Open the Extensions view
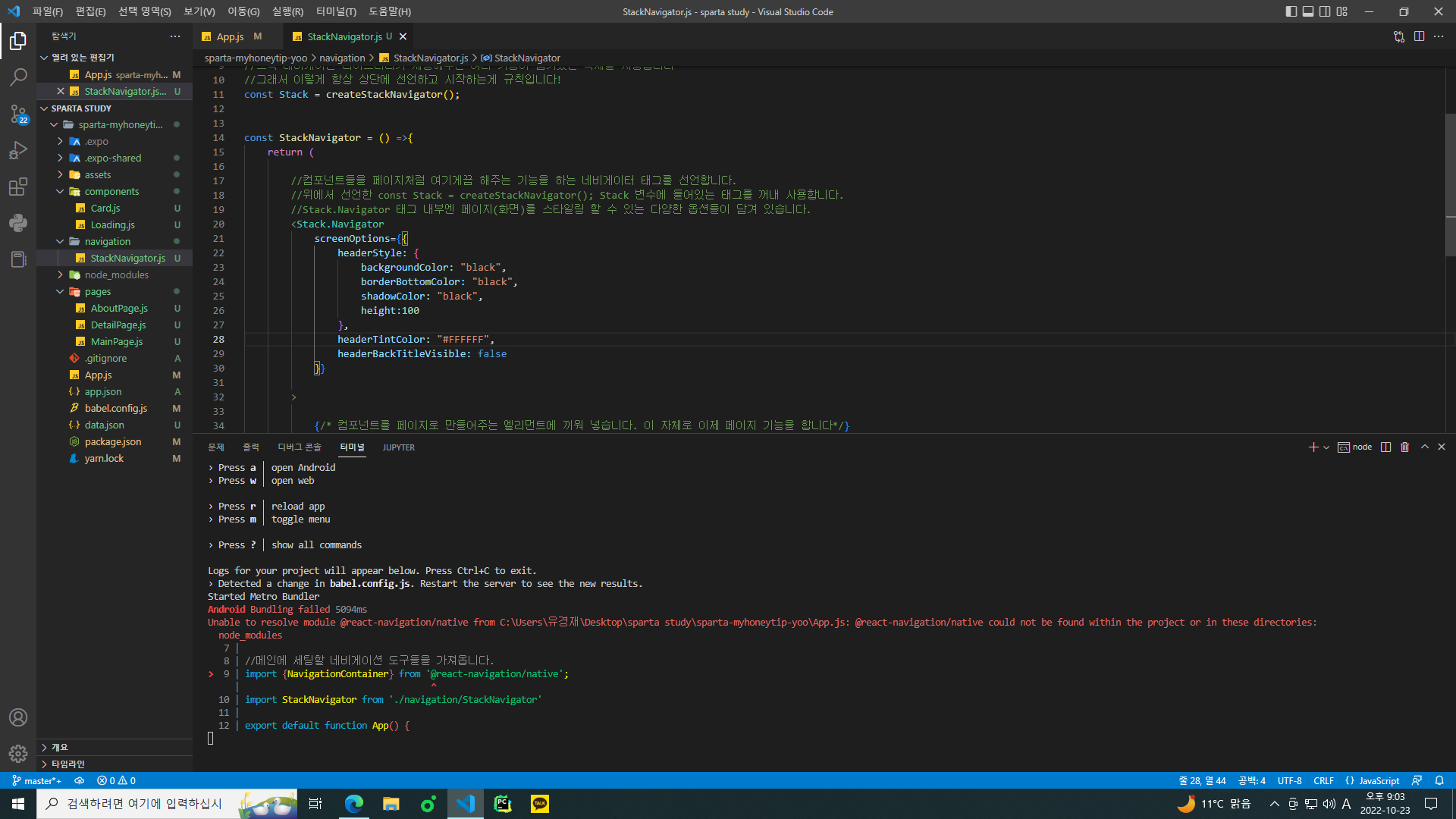The image size is (1456, 819). (18, 187)
